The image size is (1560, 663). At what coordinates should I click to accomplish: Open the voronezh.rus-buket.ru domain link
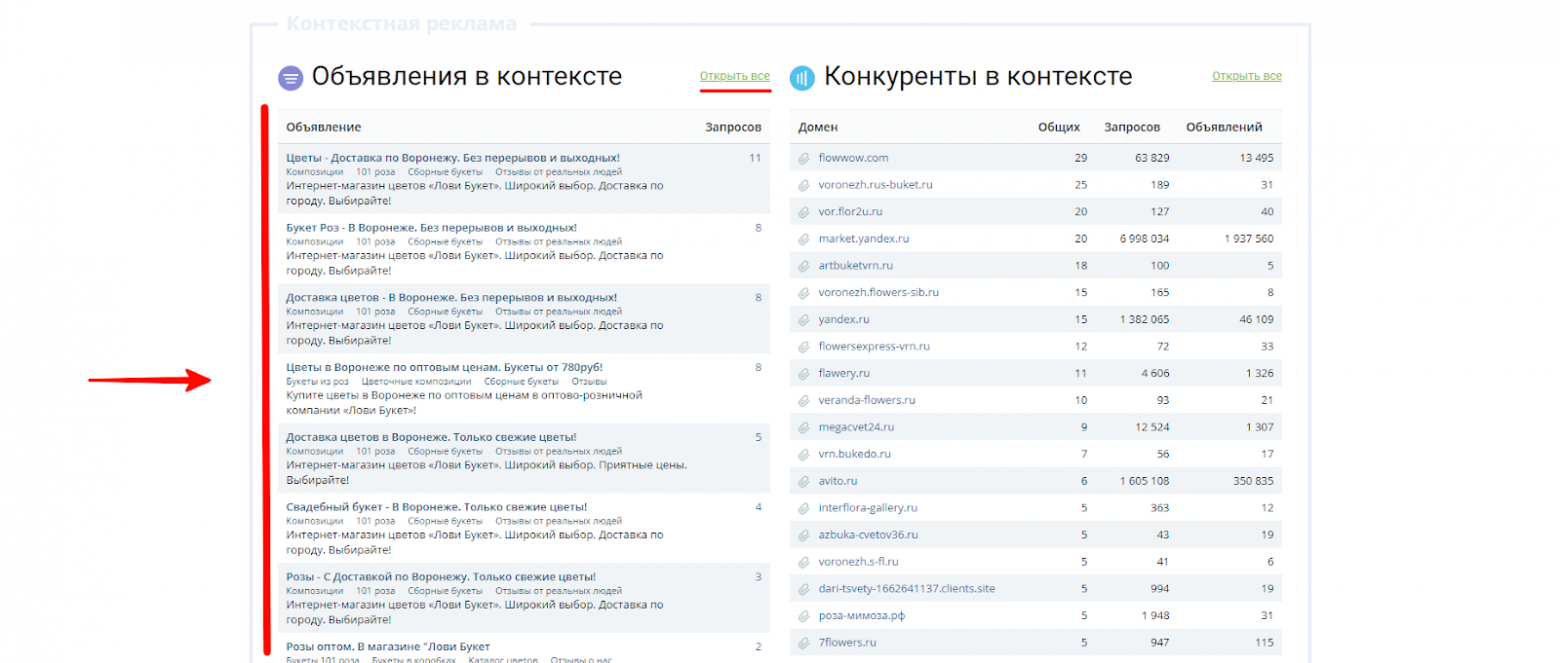coord(878,185)
